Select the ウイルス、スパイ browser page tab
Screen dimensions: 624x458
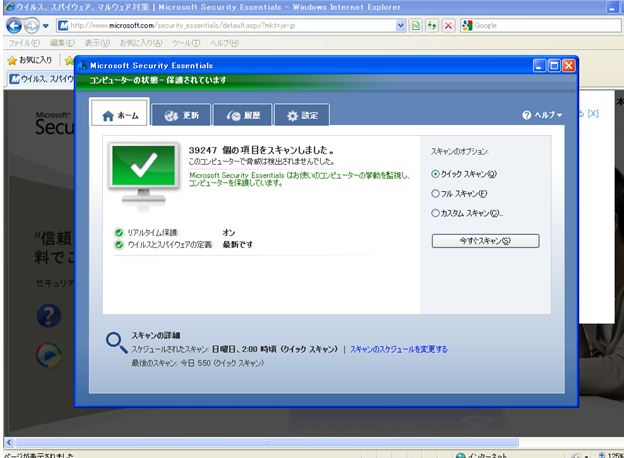[42, 79]
